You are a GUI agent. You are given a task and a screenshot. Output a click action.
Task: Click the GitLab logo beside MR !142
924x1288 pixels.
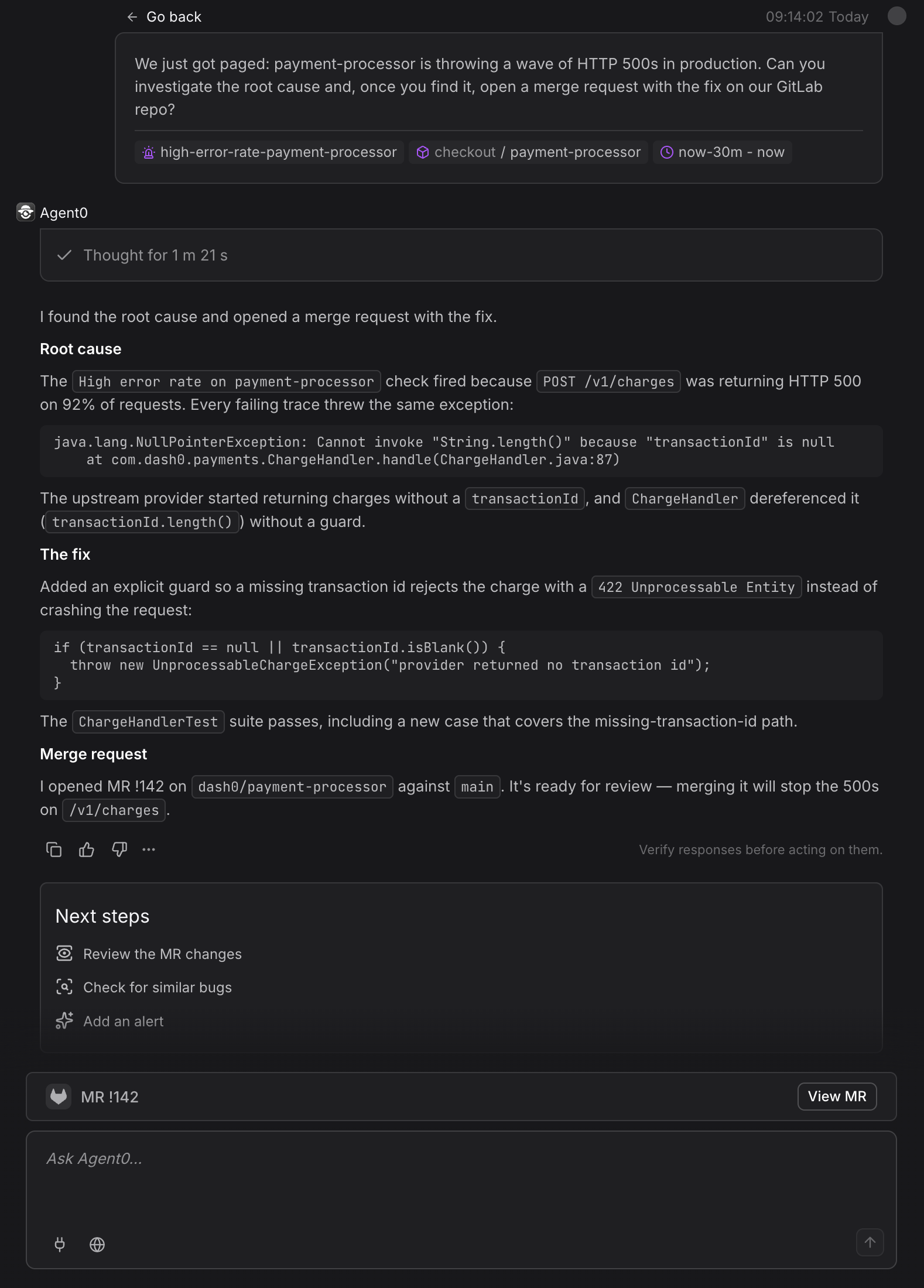point(59,1097)
